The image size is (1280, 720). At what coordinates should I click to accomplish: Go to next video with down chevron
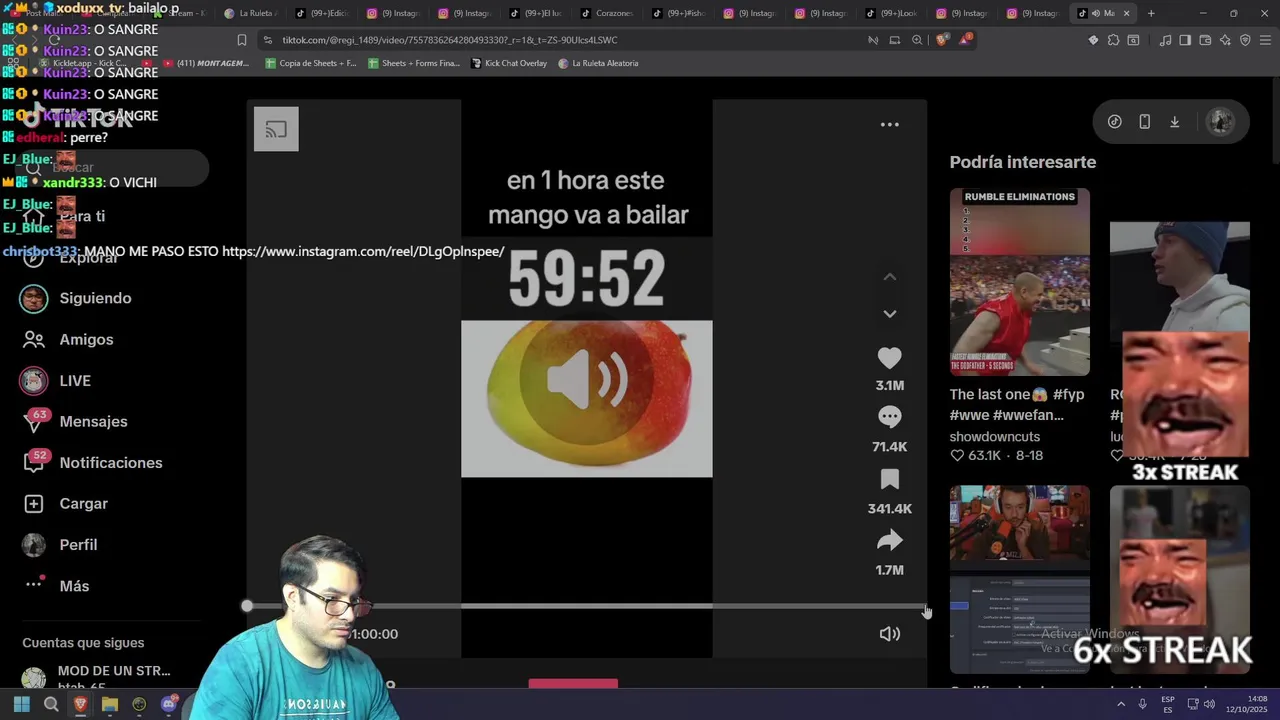[x=889, y=314]
